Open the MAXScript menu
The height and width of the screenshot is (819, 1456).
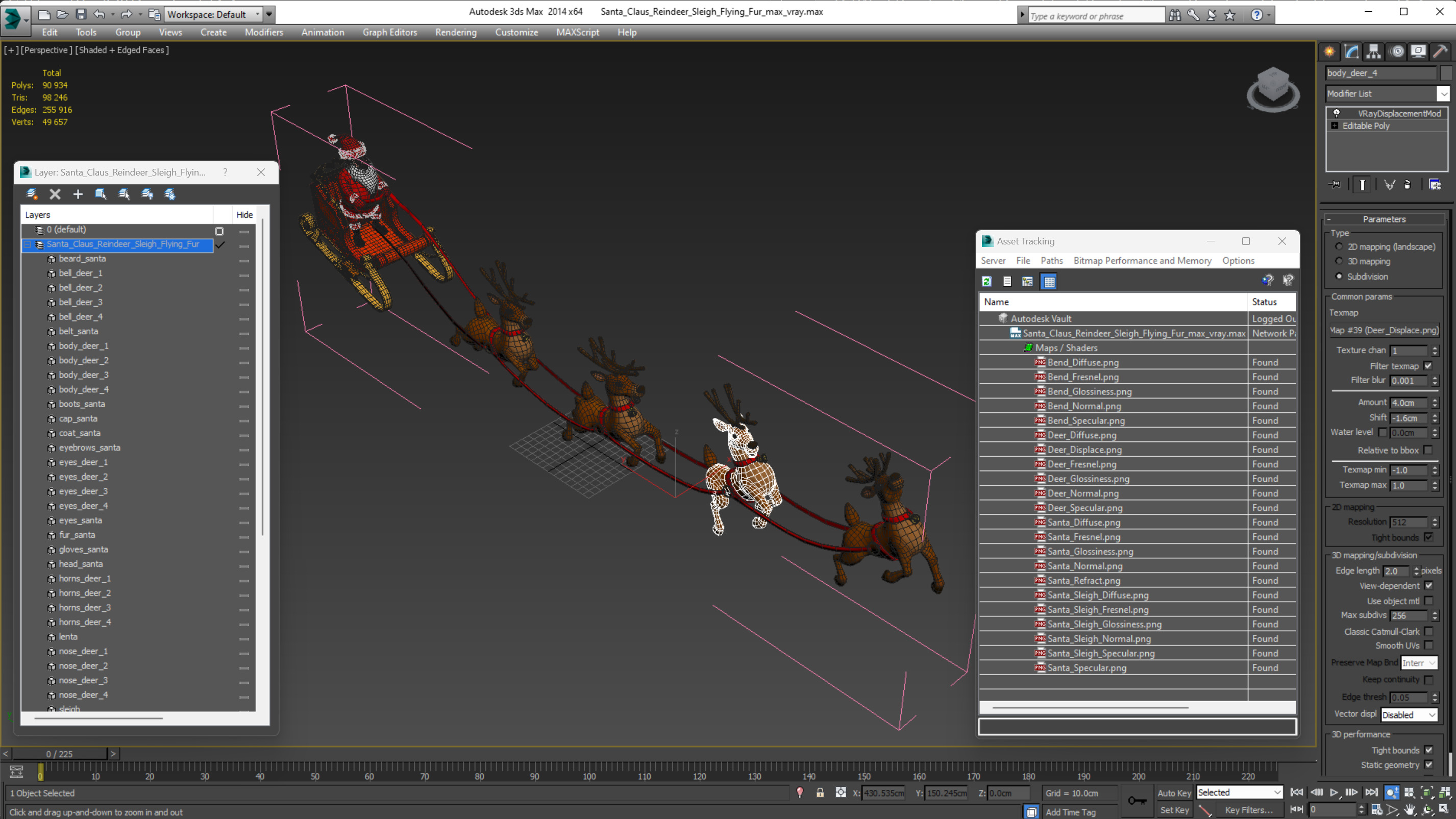click(x=577, y=32)
